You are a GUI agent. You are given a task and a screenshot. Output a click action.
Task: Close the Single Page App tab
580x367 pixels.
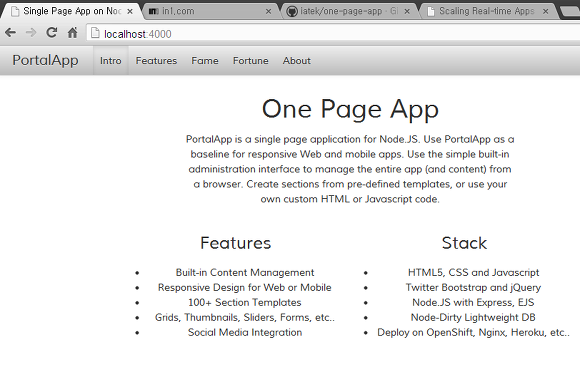(130, 11)
